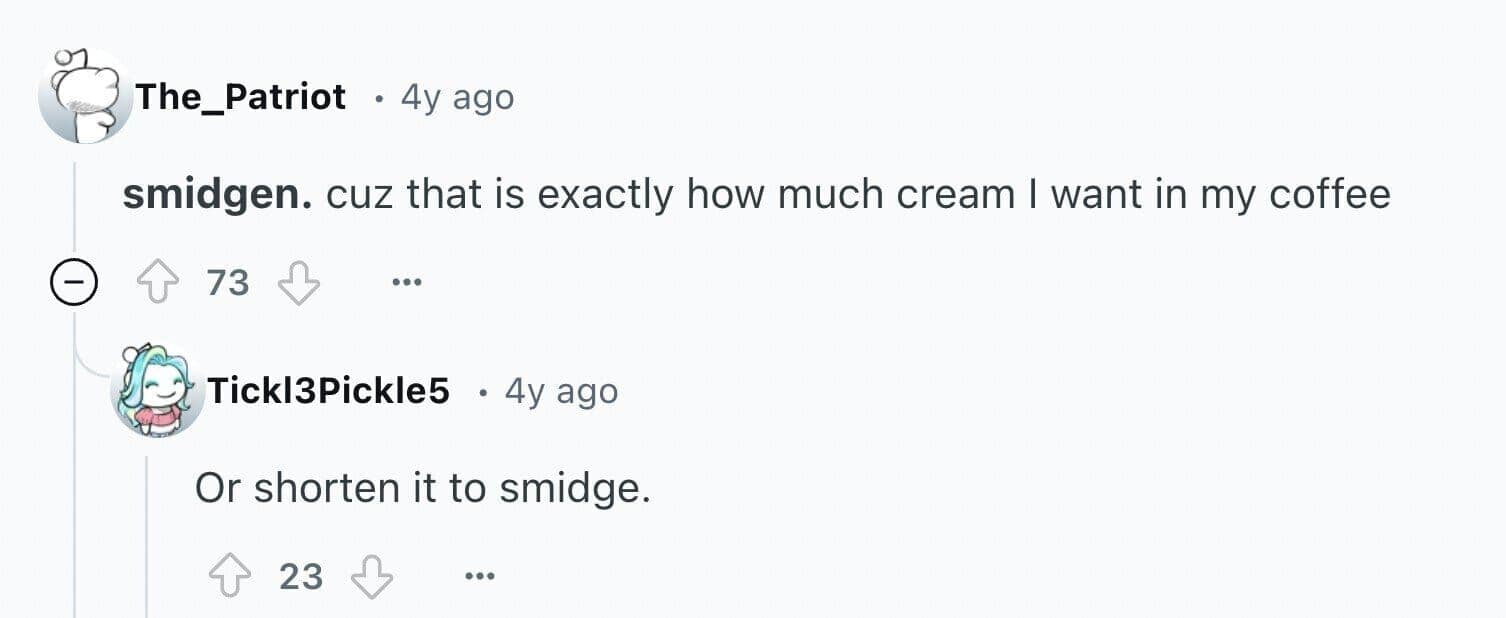Click the bold word "smidgen."
This screenshot has width=1506, height=618.
point(217,195)
